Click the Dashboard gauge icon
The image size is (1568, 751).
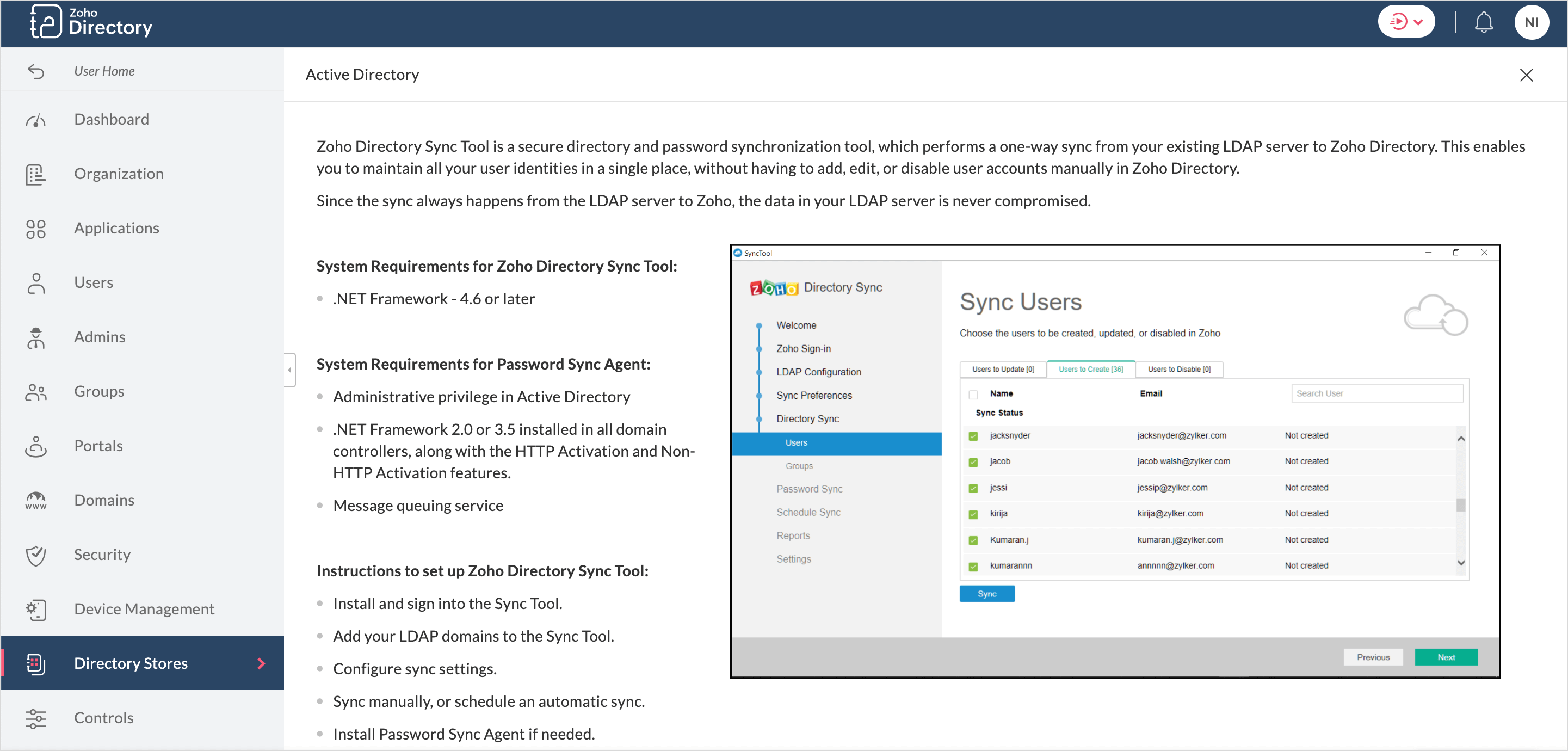point(36,120)
